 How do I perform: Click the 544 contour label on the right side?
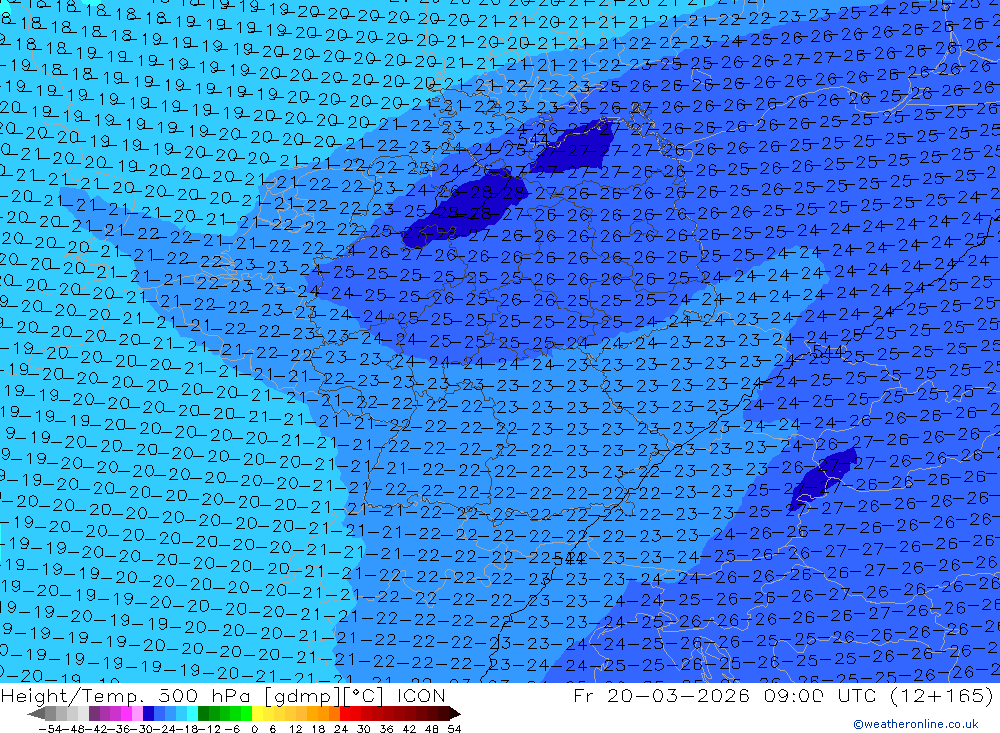(828, 351)
